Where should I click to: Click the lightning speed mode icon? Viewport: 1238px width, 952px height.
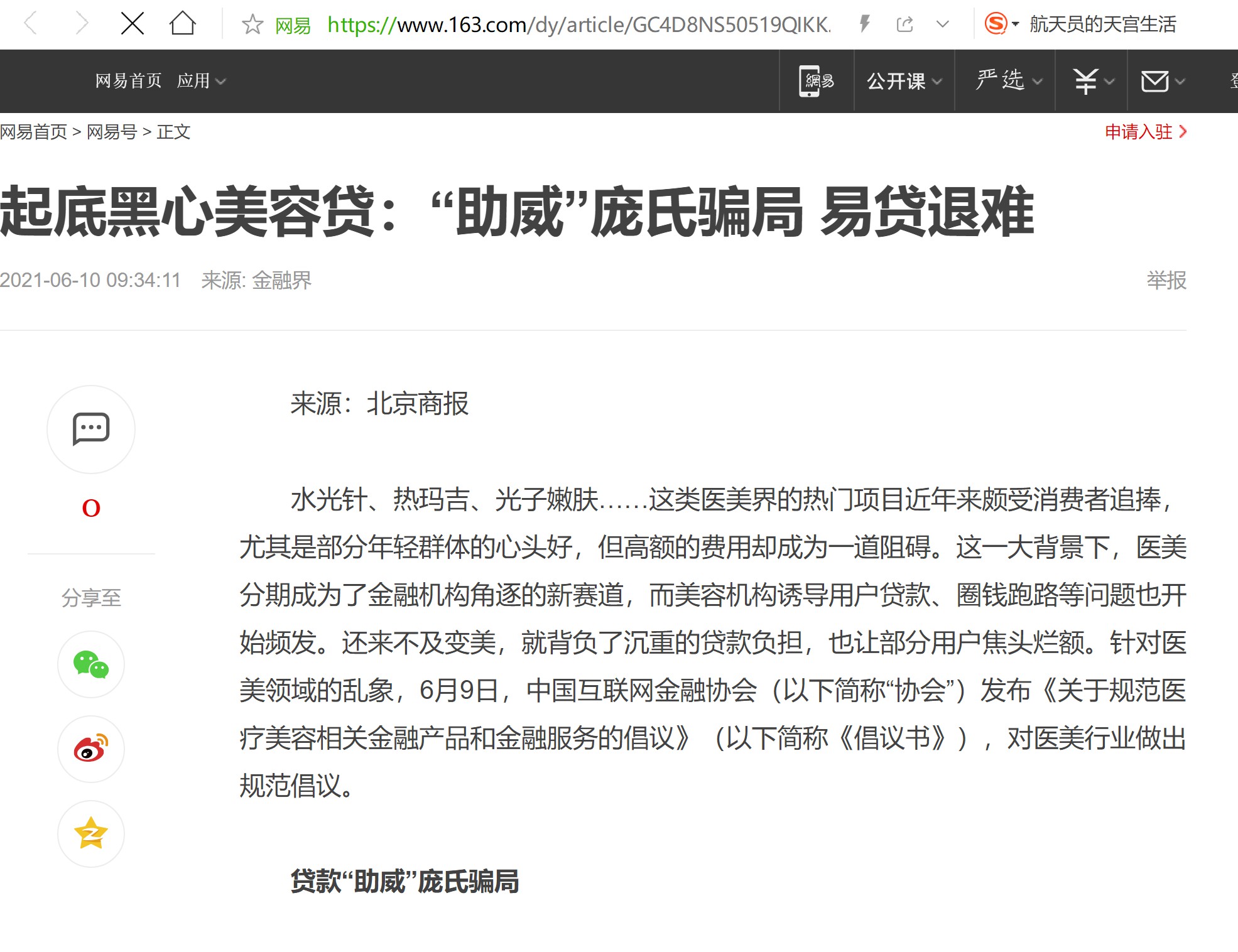click(865, 24)
